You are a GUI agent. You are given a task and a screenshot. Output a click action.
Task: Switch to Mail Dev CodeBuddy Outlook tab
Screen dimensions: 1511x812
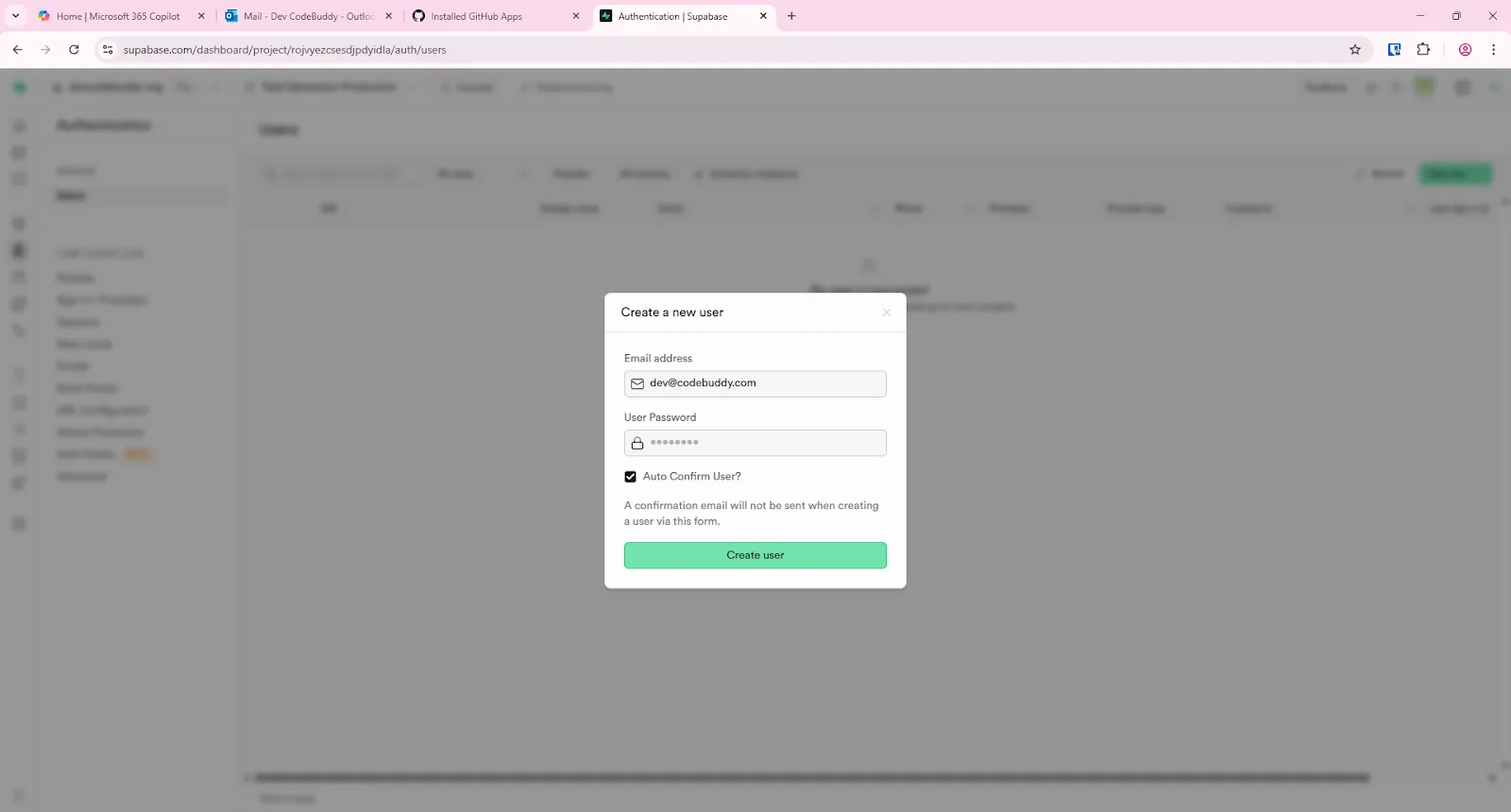click(308, 16)
